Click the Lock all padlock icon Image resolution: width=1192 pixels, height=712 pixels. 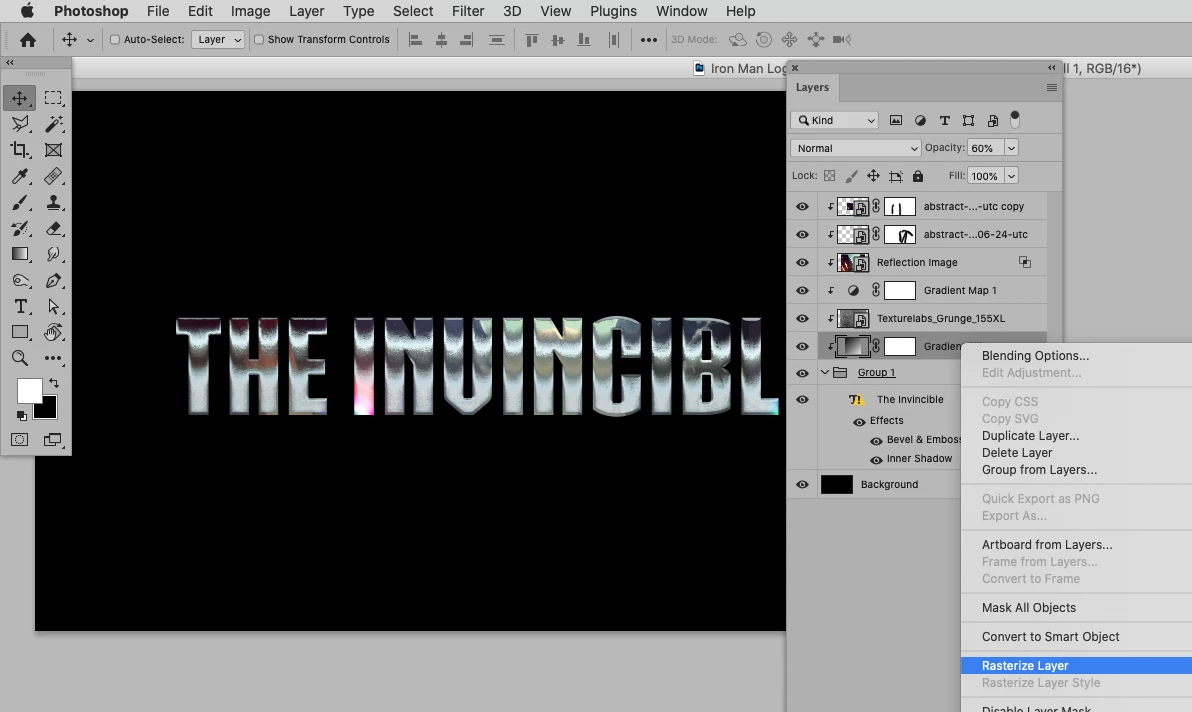pos(918,176)
